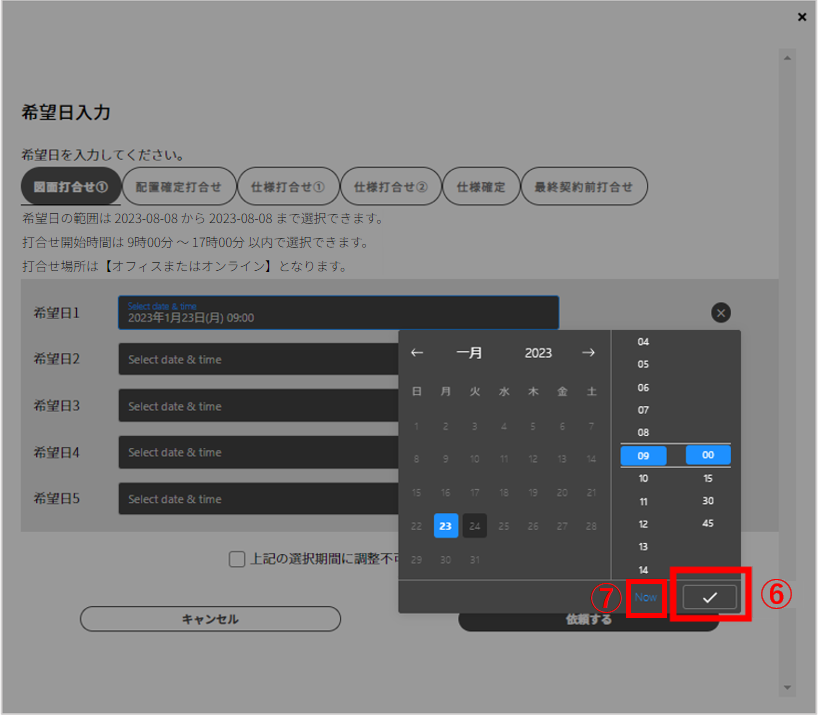This screenshot has height=715, width=818.
Task: Choose hour 08 in time list
Action: click(643, 432)
